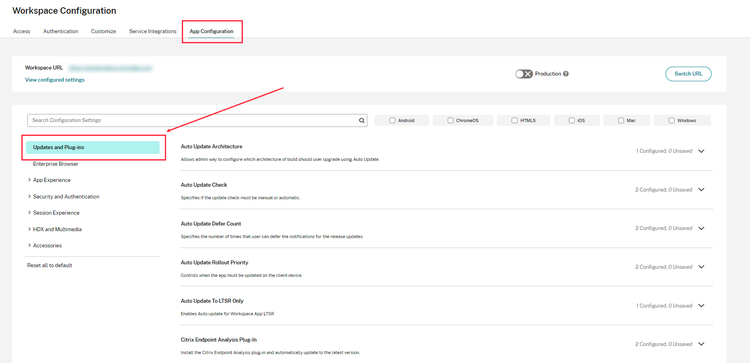The height and width of the screenshot is (363, 750).
Task: Open the Service Integrations tab
Action: (153, 31)
